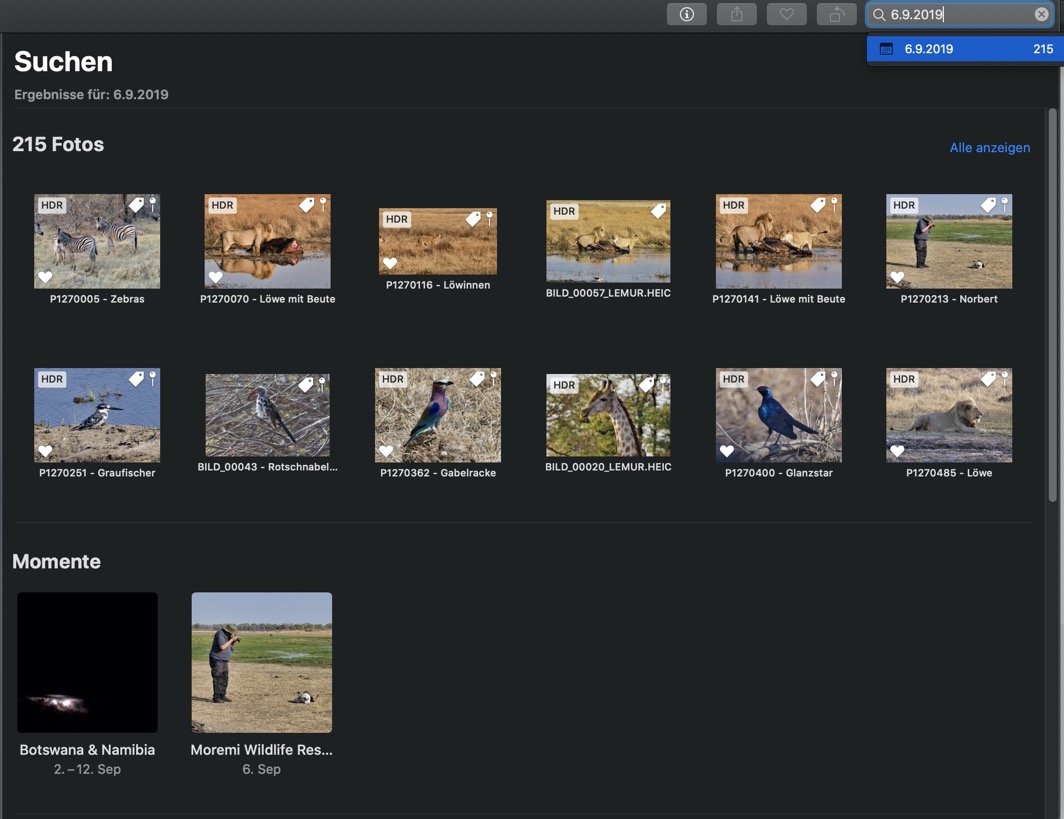Toggle favorite heart on the Zebras photo
1064x819 pixels.
click(45, 277)
